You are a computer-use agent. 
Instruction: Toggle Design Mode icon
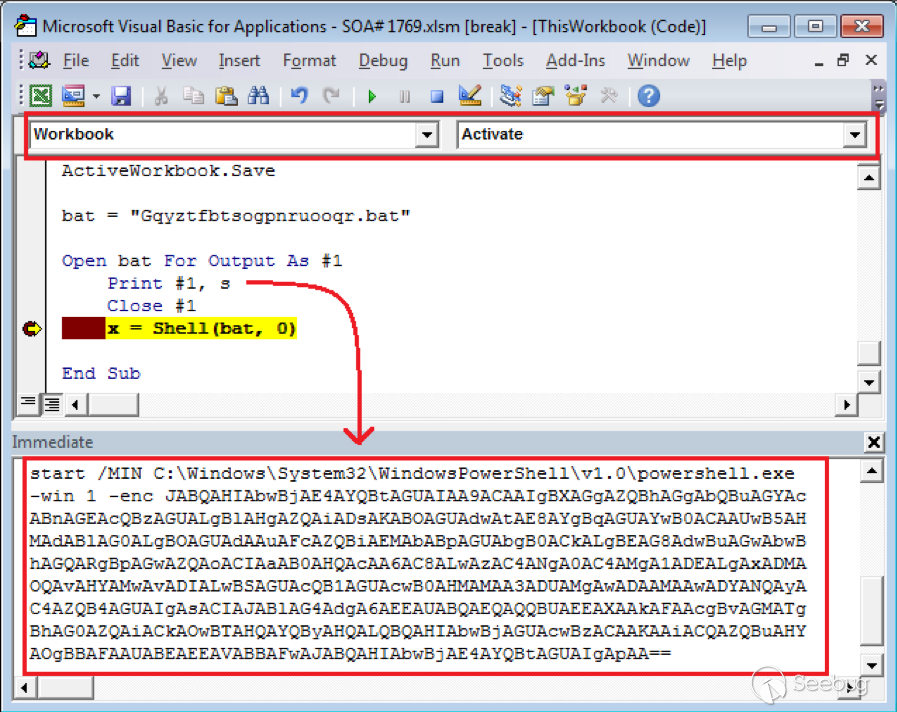pyautogui.click(x=470, y=96)
